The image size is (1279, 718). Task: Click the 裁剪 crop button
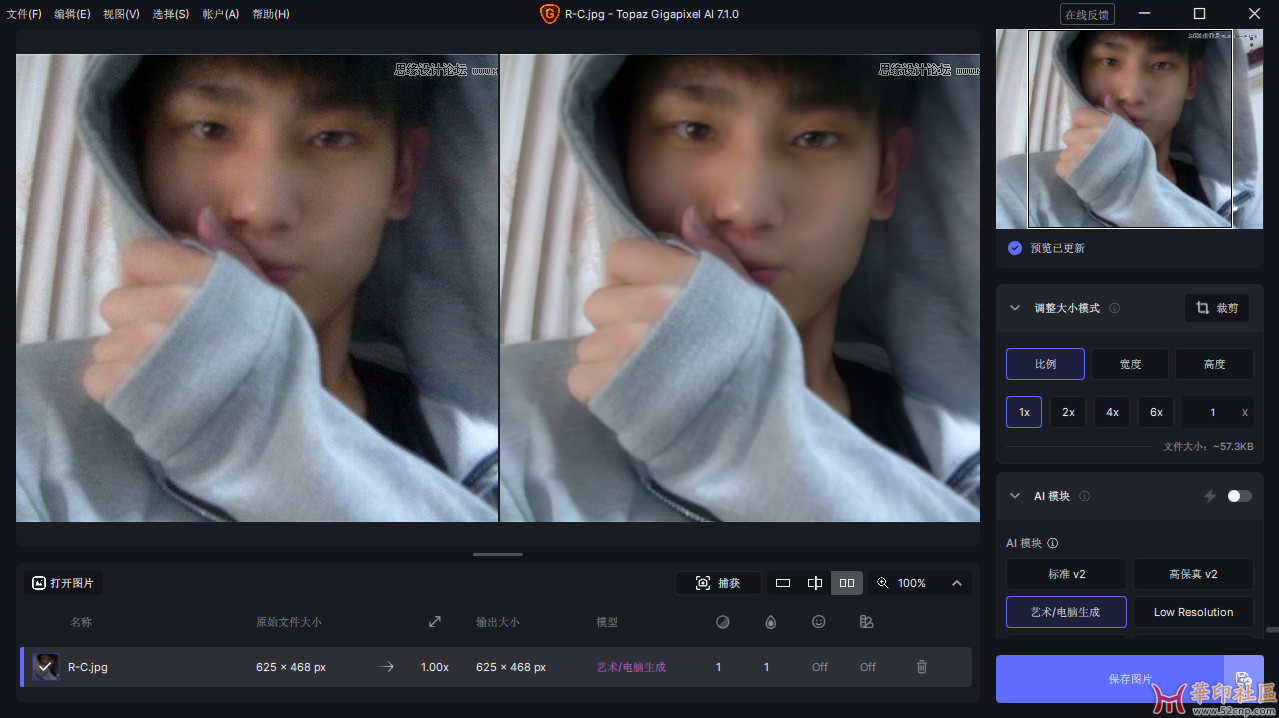[1217, 308]
